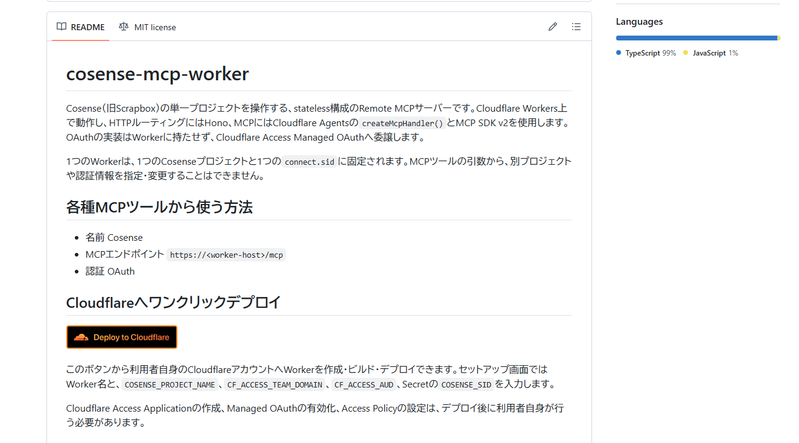Open the README tab
799x443 pixels.
pos(81,27)
